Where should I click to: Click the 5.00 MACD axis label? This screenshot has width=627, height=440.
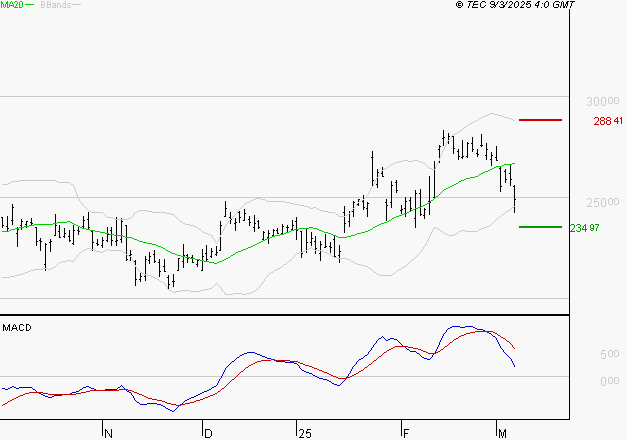(x=609, y=354)
